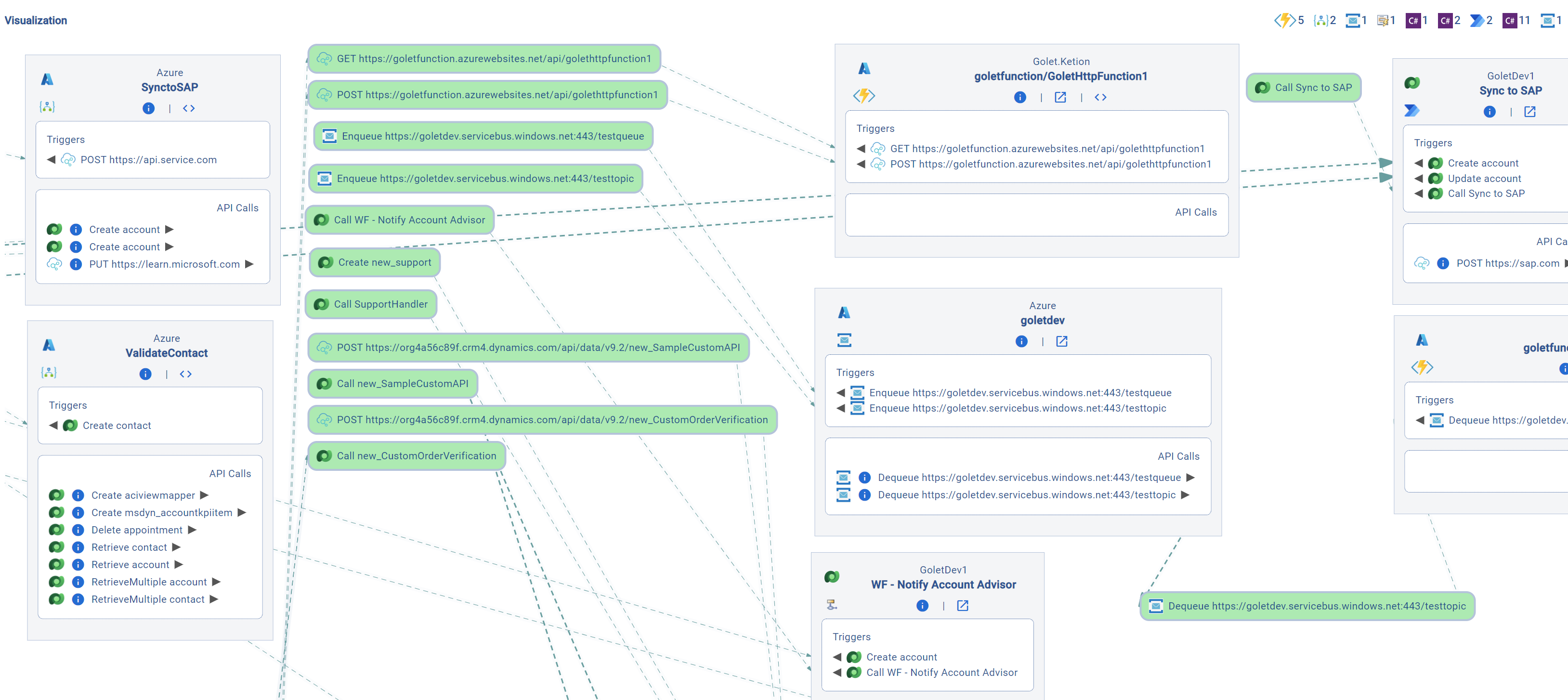Open goletdev in external window
This screenshot has height=700, width=1568.
point(1061,341)
